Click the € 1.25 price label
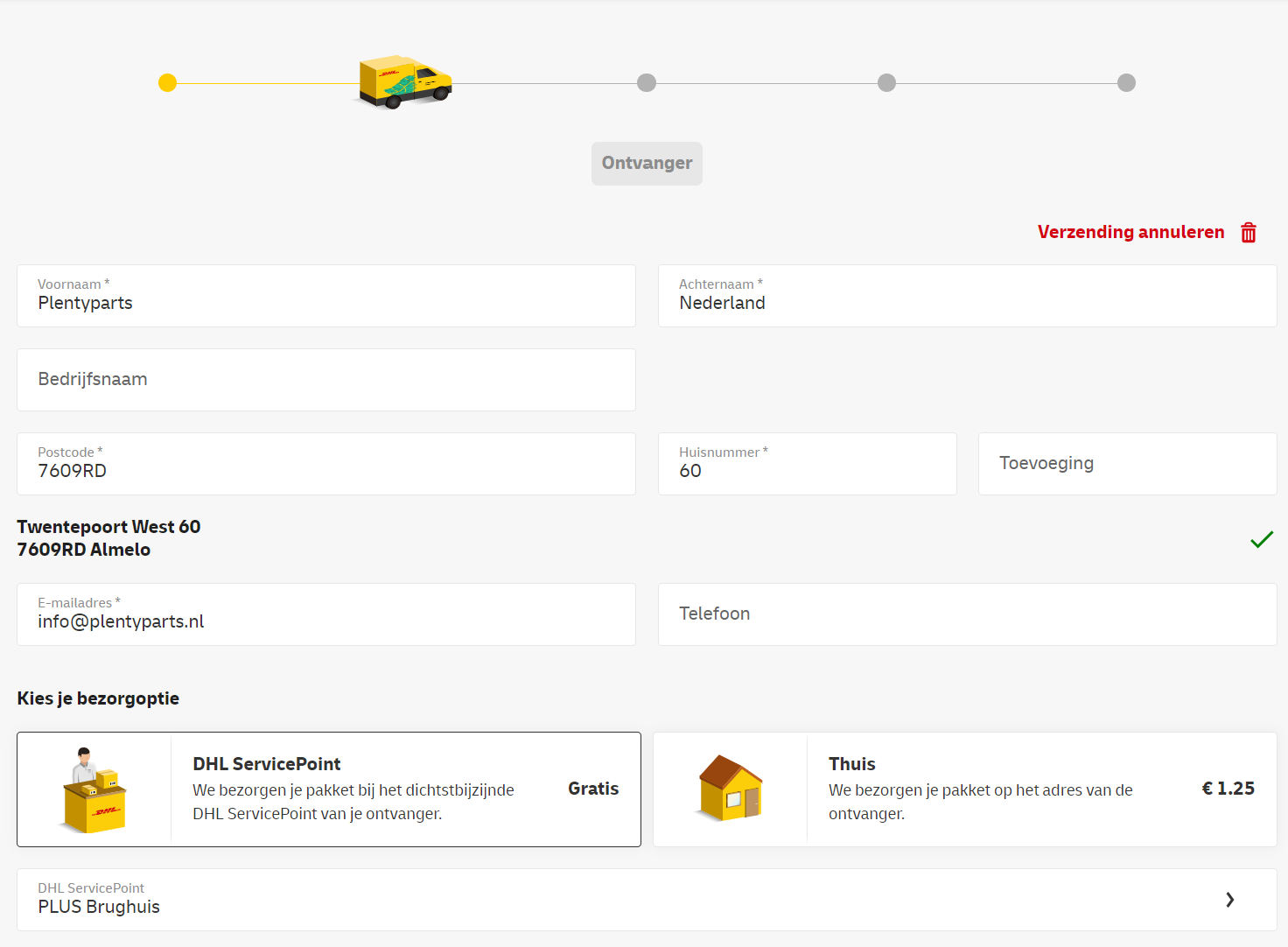 point(1228,789)
